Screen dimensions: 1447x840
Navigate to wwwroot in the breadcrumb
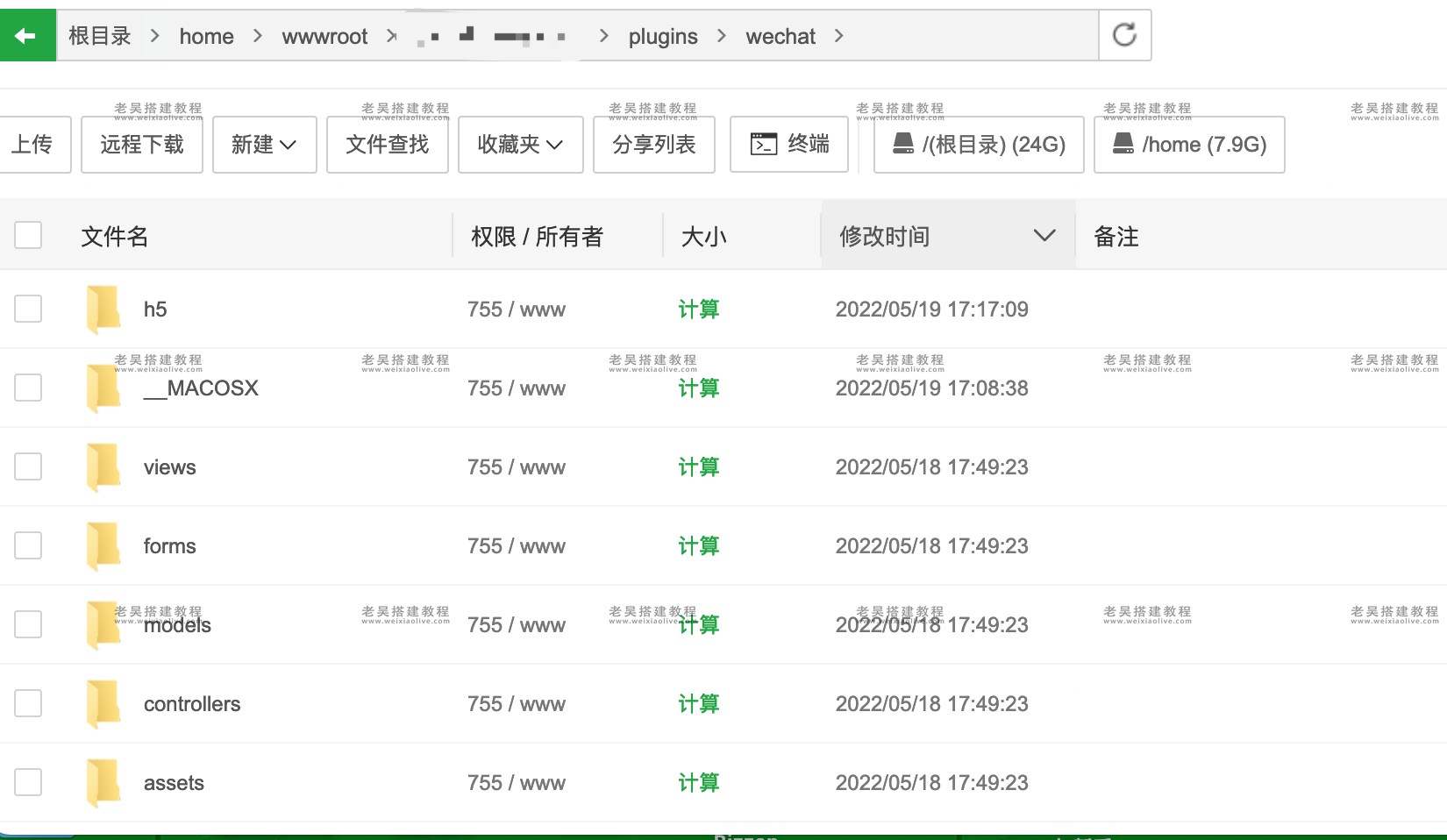coord(324,36)
